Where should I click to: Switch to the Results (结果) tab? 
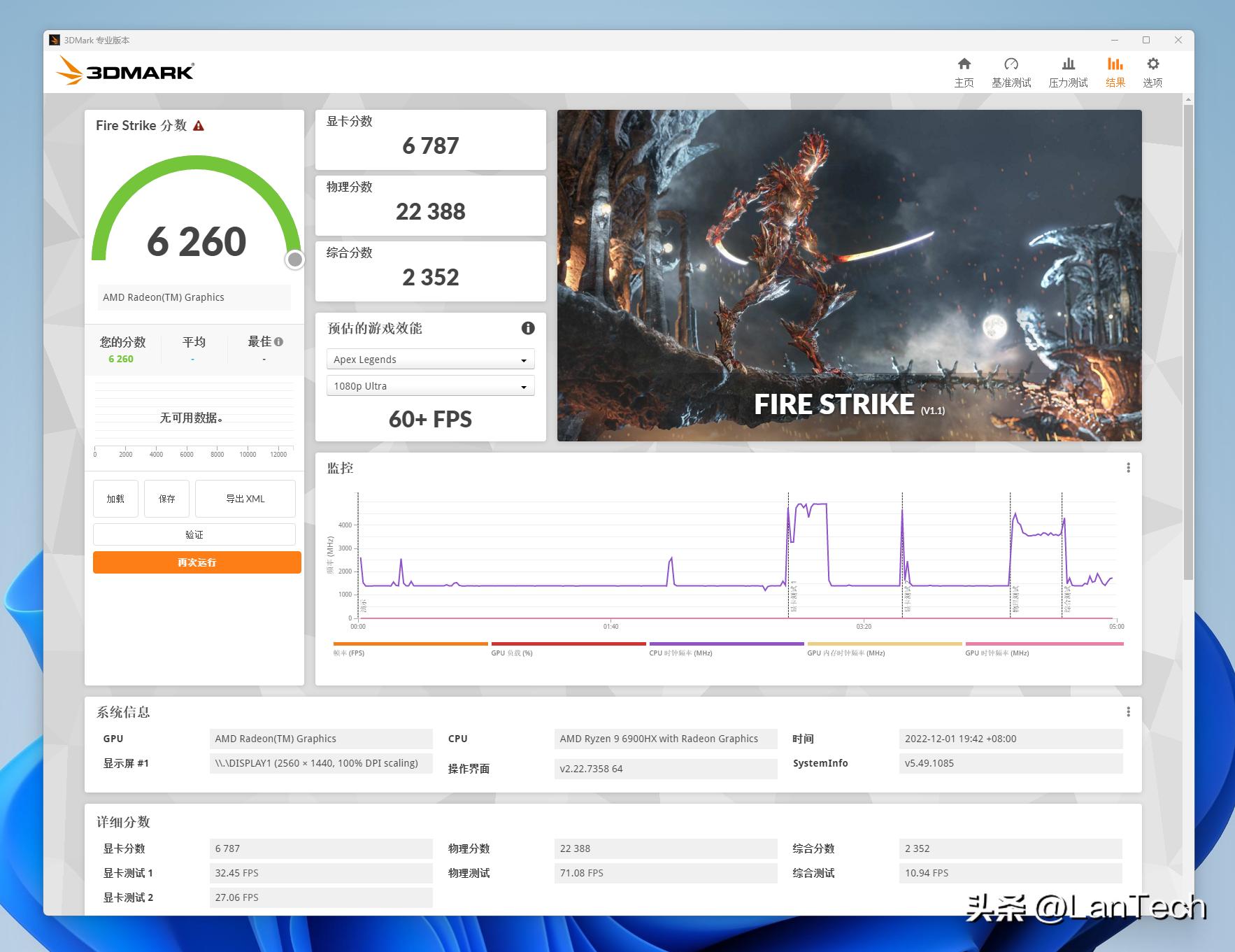pyautogui.click(x=1115, y=72)
